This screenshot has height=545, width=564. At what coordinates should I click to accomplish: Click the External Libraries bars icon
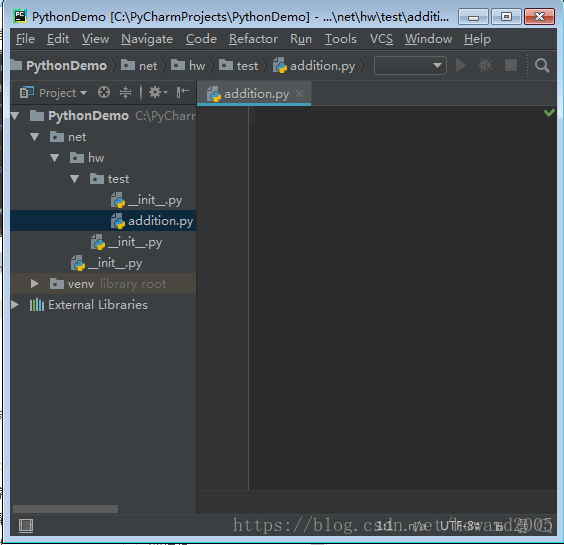[x=36, y=305]
